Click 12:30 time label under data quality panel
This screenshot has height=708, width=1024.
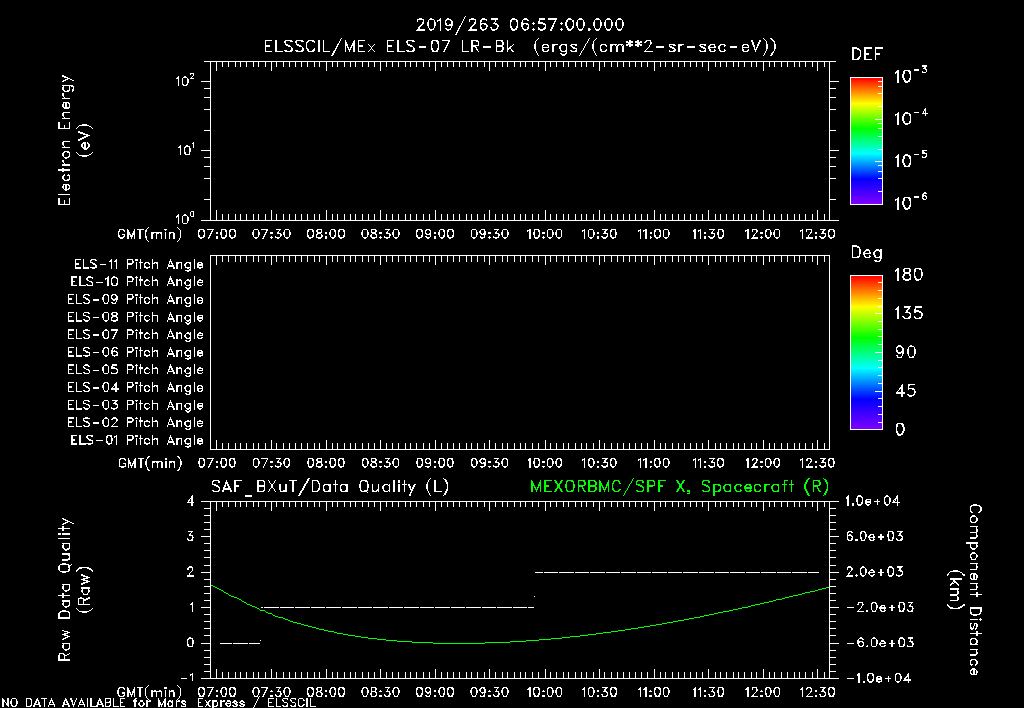point(816,692)
